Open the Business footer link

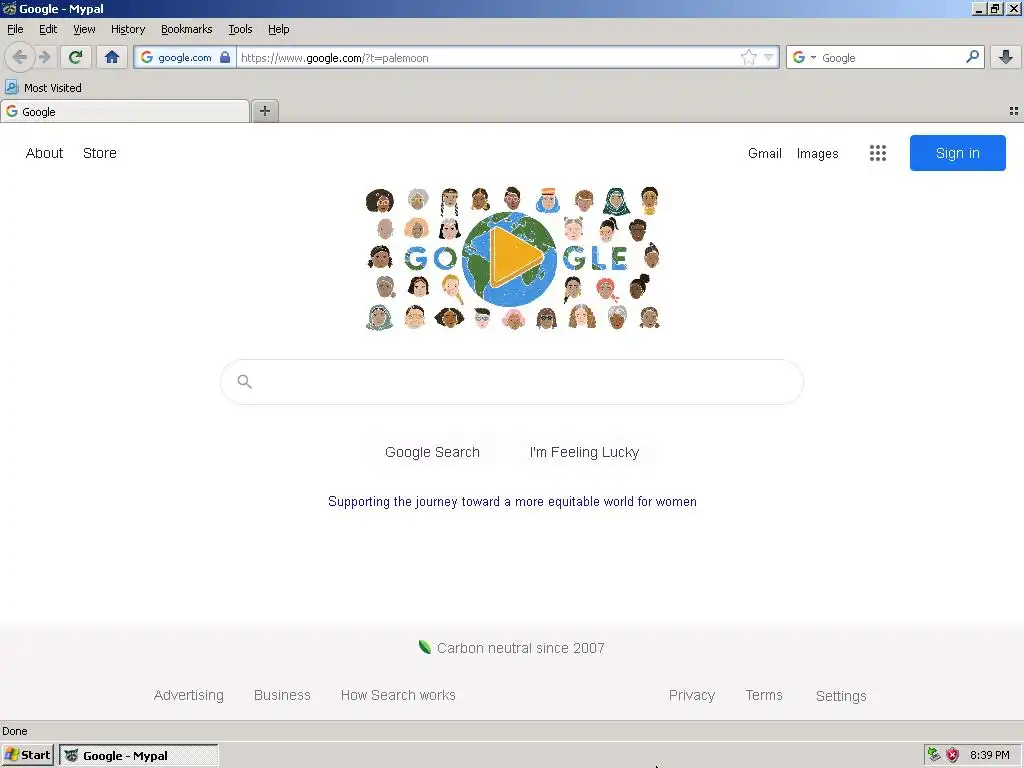click(282, 695)
